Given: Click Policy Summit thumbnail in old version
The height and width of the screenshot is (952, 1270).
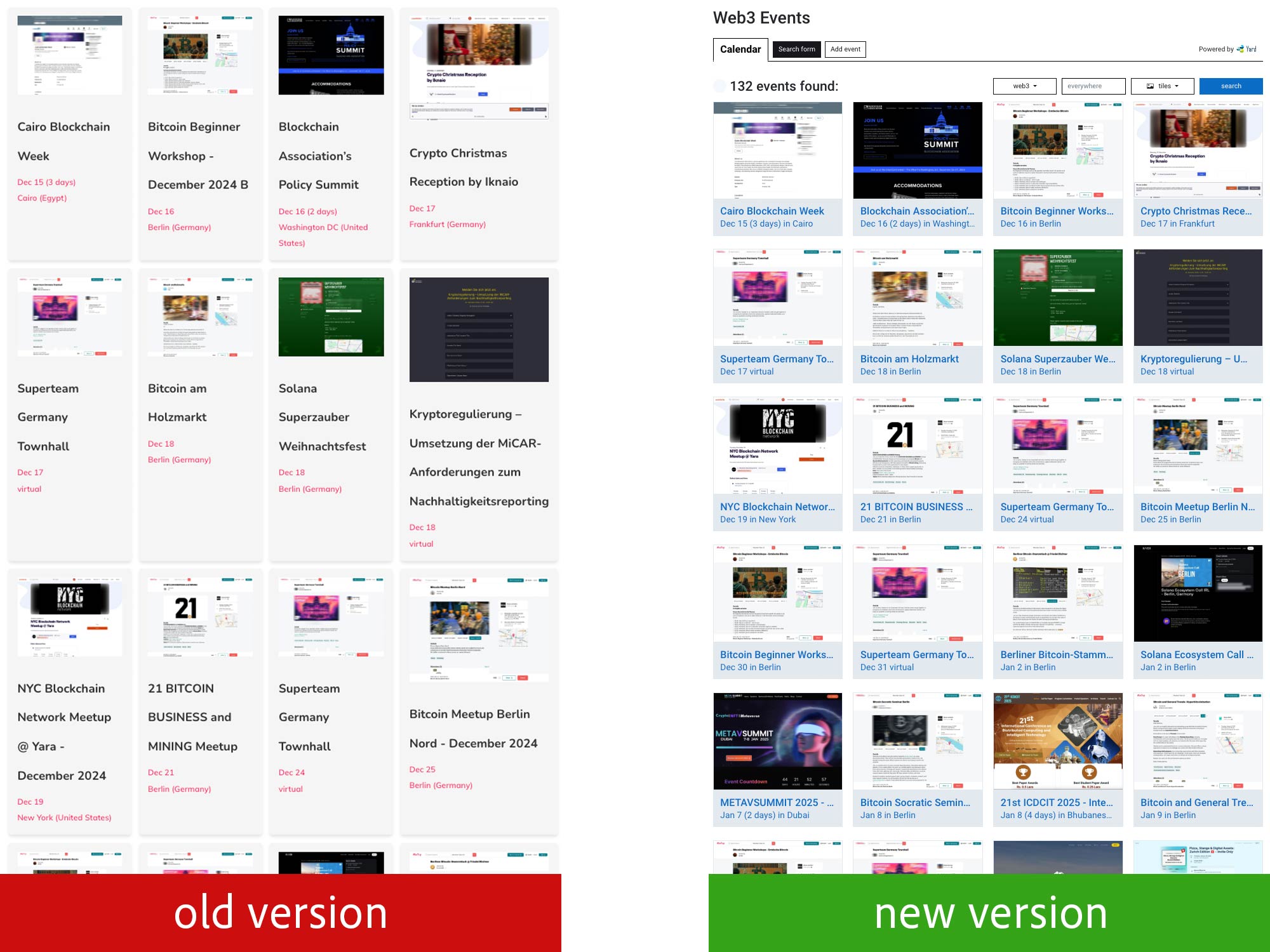Looking at the screenshot, I should coord(331,55).
